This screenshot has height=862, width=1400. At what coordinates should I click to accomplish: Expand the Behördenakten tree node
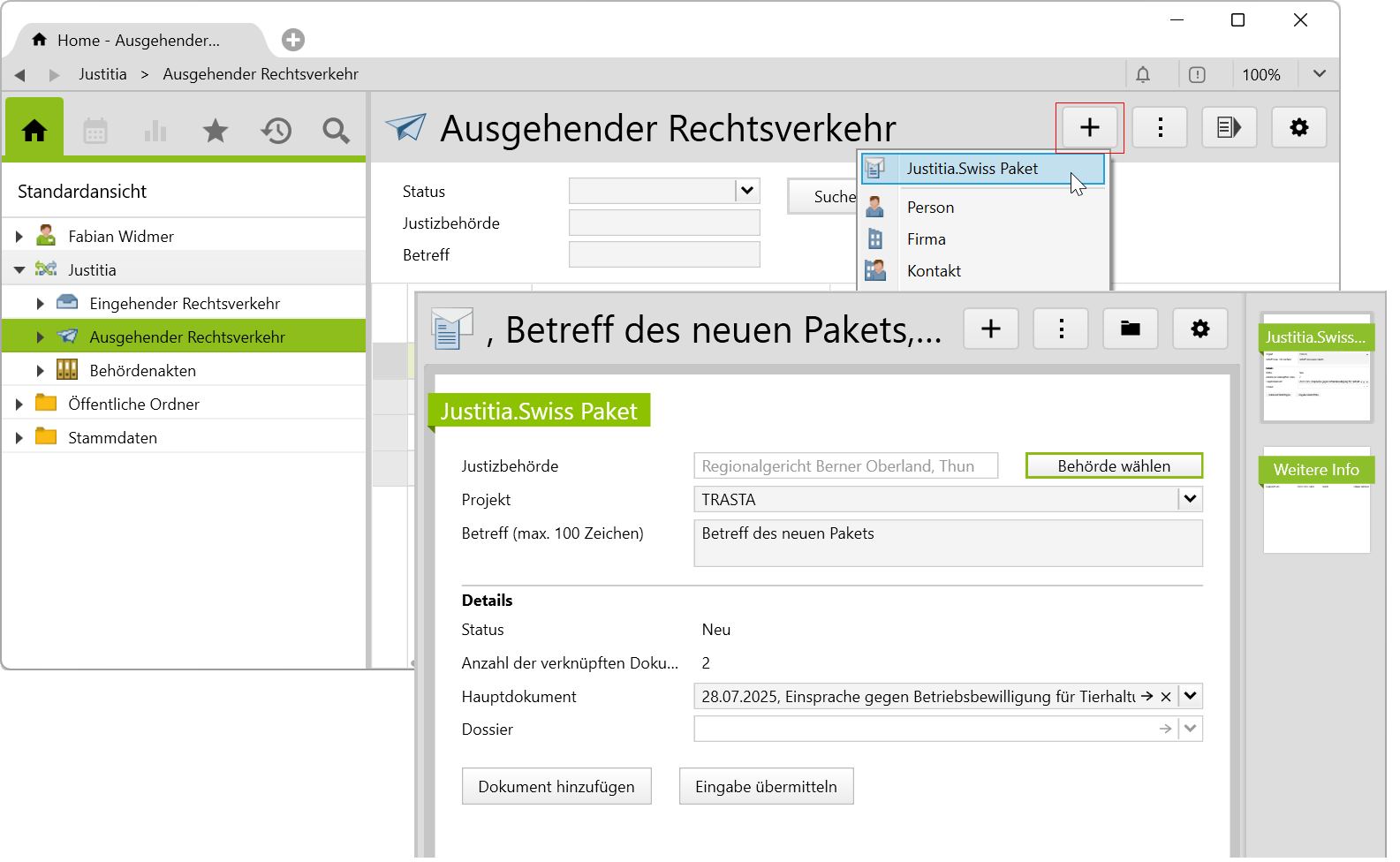pyautogui.click(x=41, y=371)
